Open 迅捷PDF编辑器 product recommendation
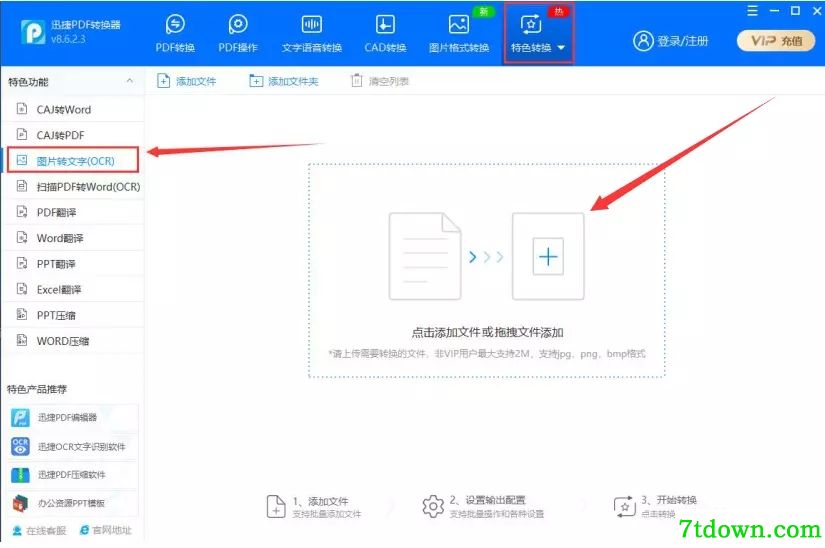This screenshot has height=548, width=825. tap(73, 418)
